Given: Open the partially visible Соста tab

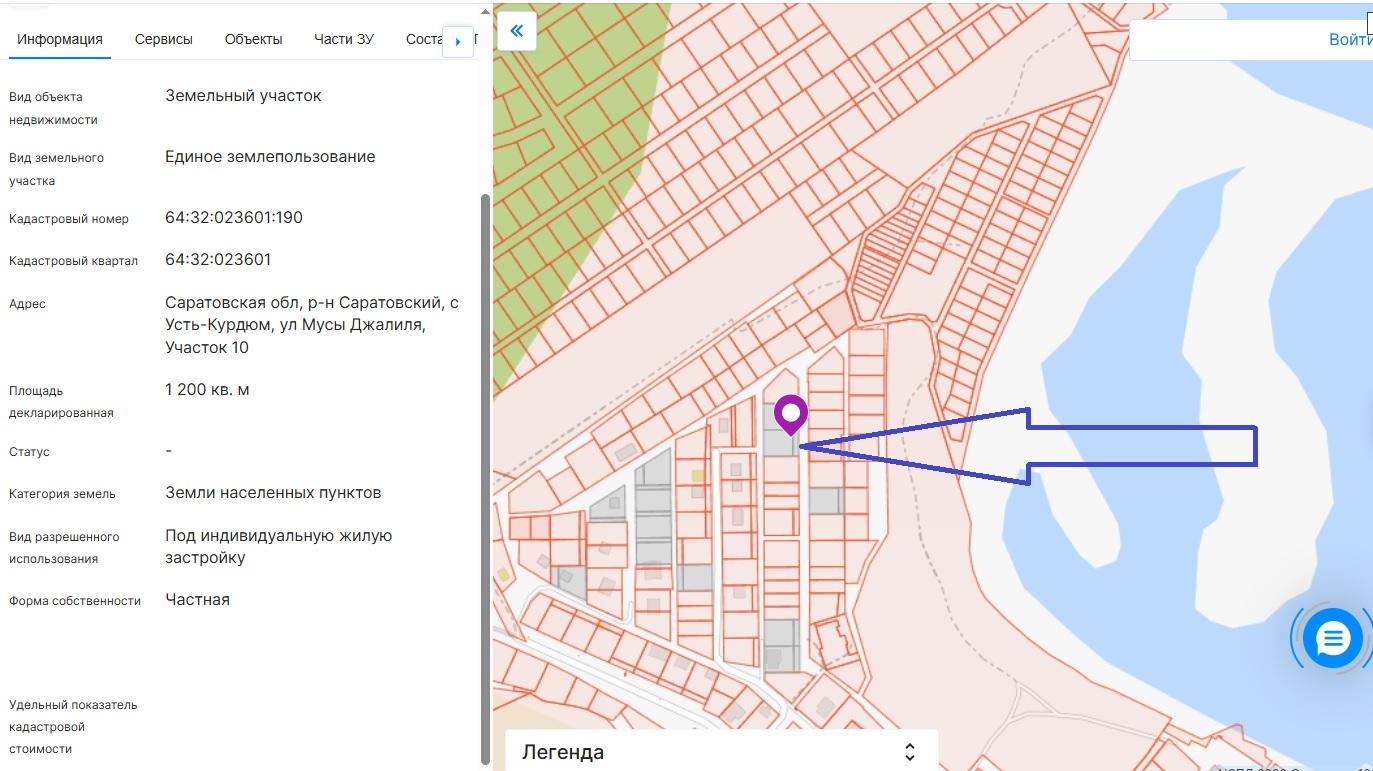Looking at the screenshot, I should (x=423, y=40).
